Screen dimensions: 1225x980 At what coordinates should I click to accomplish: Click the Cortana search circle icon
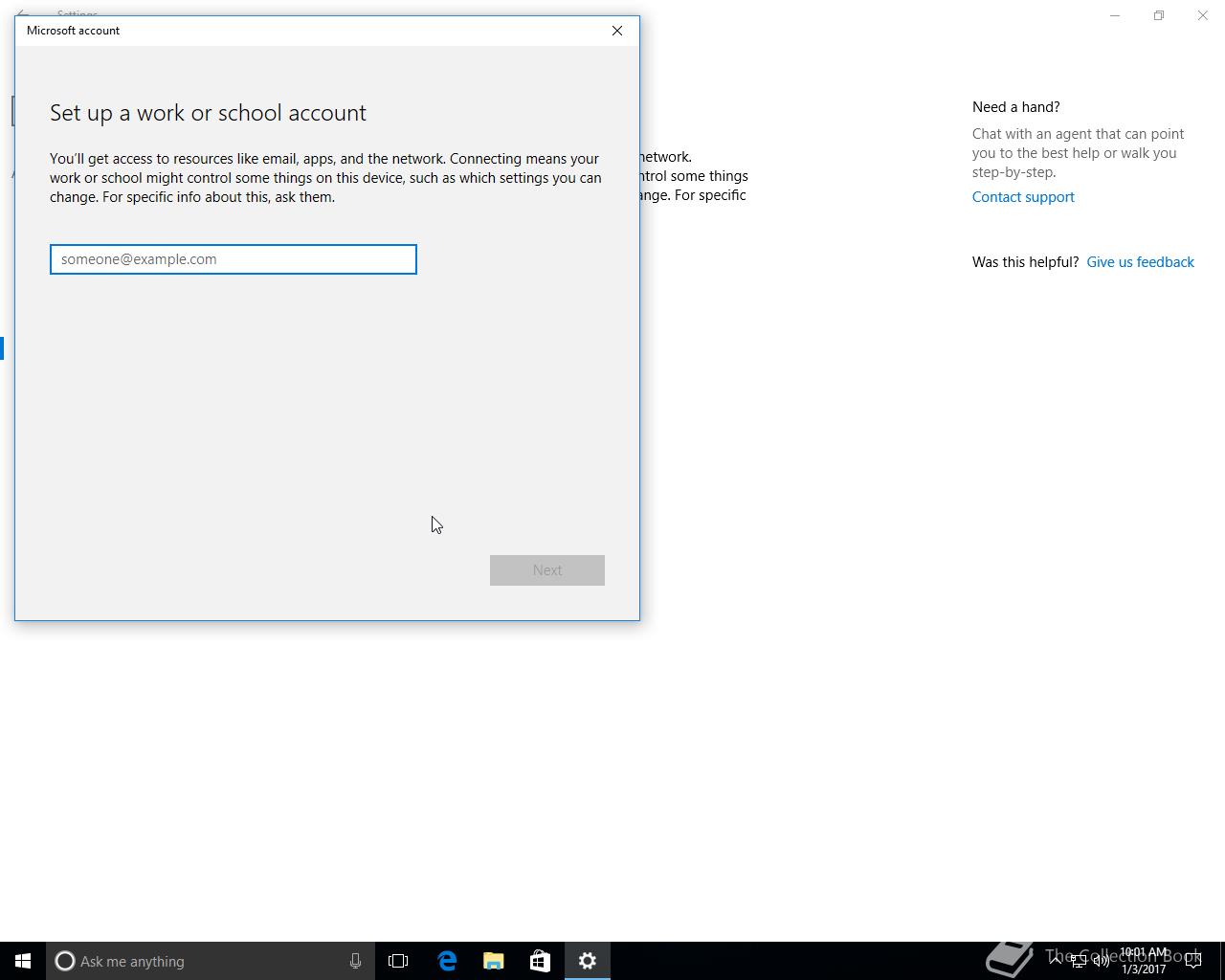tap(65, 961)
